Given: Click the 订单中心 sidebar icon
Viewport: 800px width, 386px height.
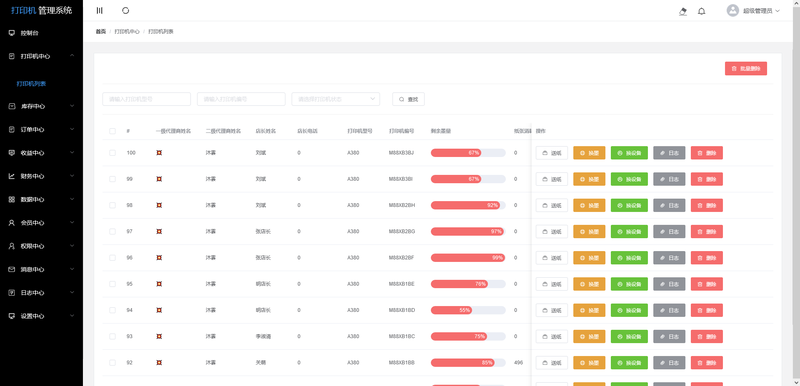Looking at the screenshot, I should [x=12, y=130].
